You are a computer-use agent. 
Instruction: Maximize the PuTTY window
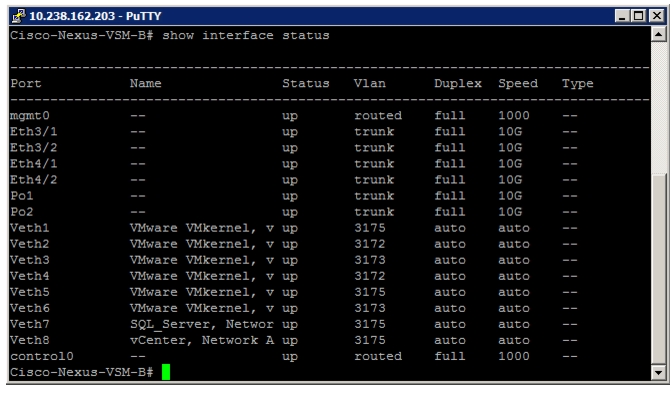638,16
